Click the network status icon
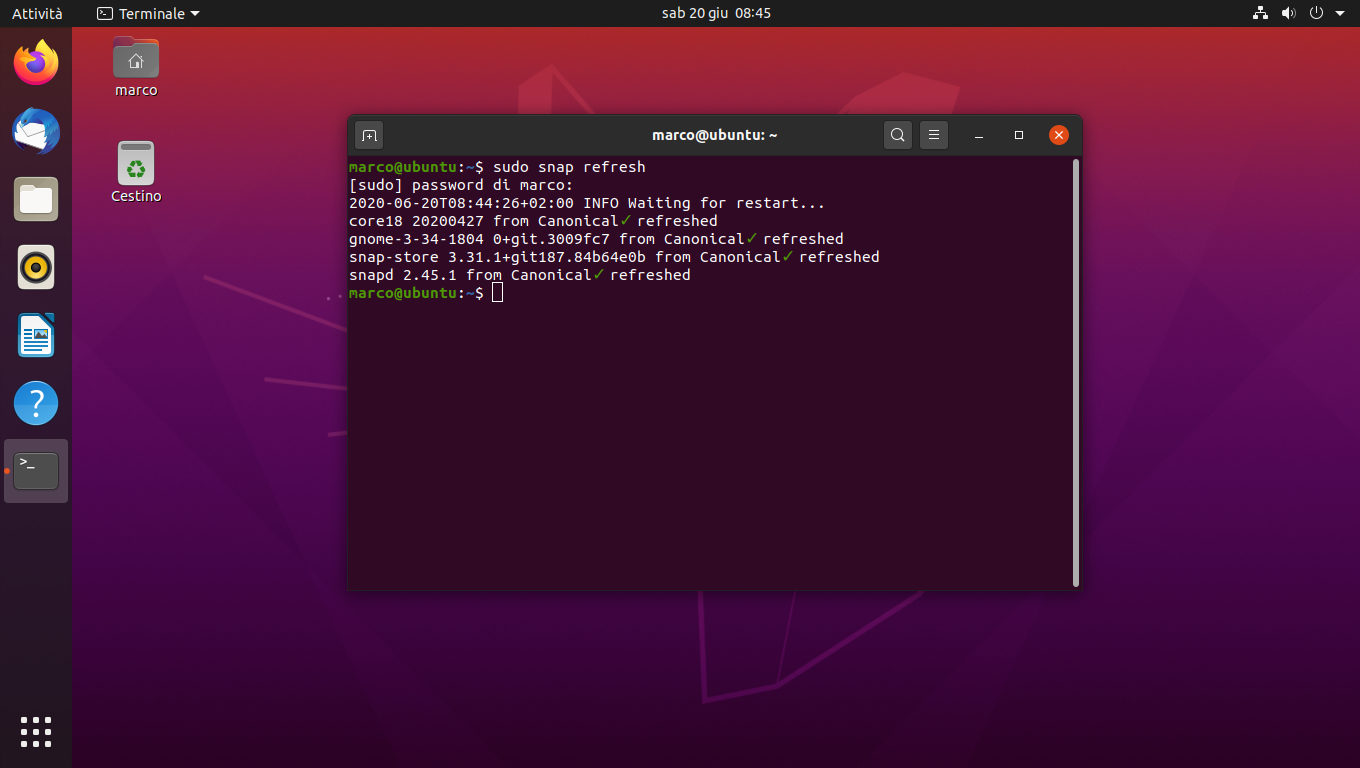 coord(1260,13)
